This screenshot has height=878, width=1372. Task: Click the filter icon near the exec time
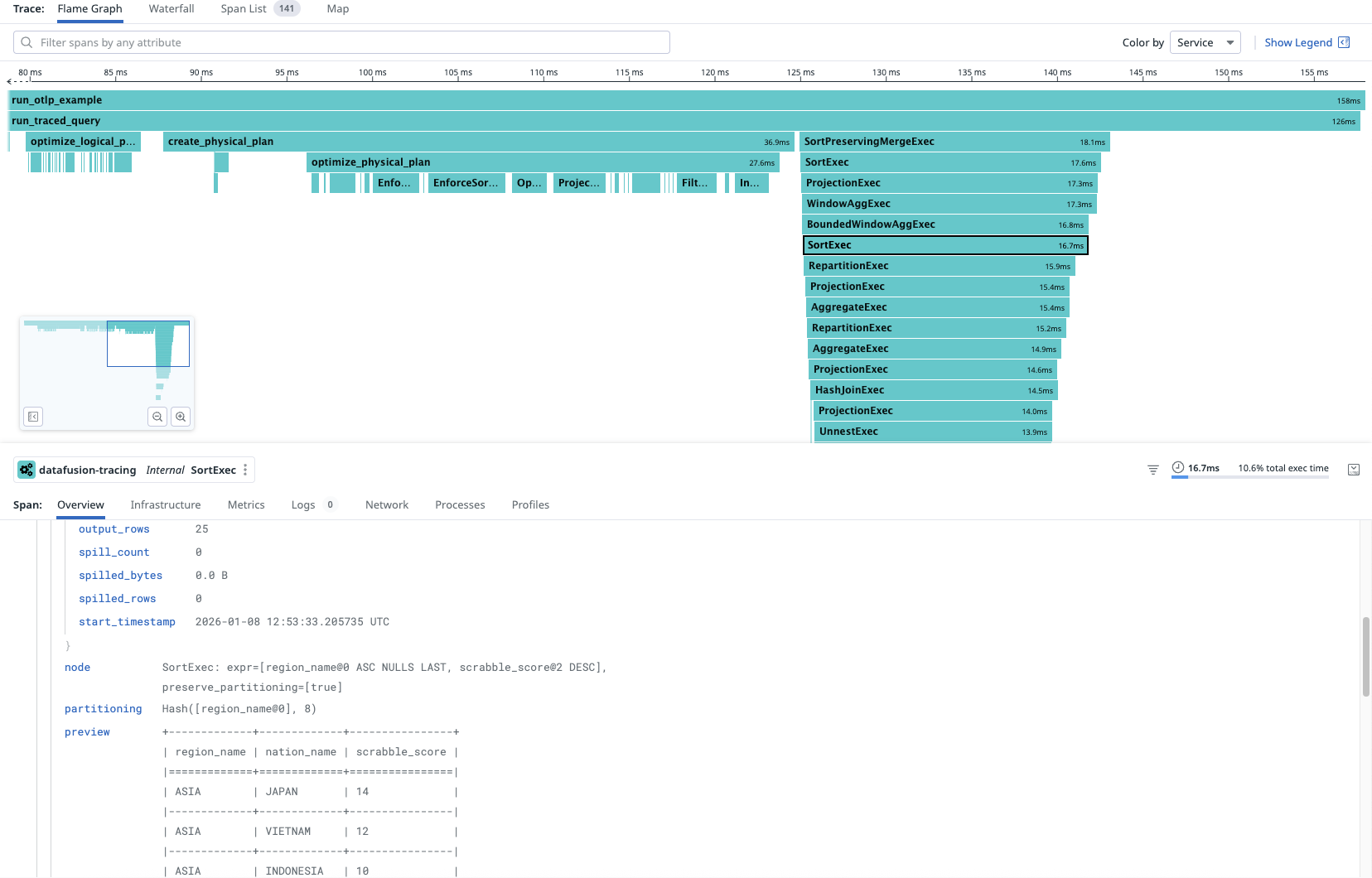tap(1152, 469)
